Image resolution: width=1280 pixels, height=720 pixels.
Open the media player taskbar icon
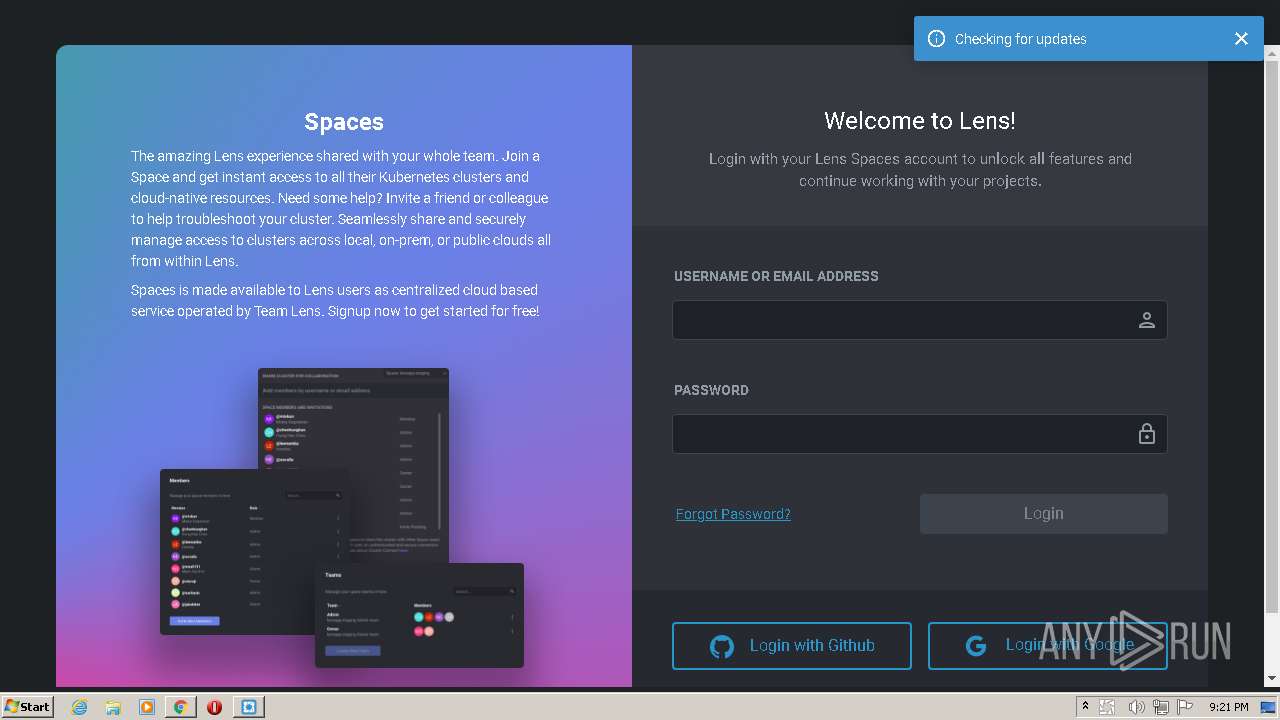coord(147,707)
